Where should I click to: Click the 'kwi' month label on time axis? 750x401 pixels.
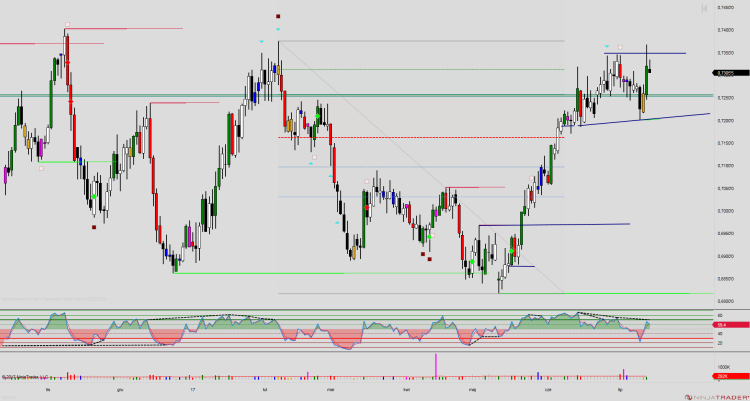(407, 390)
